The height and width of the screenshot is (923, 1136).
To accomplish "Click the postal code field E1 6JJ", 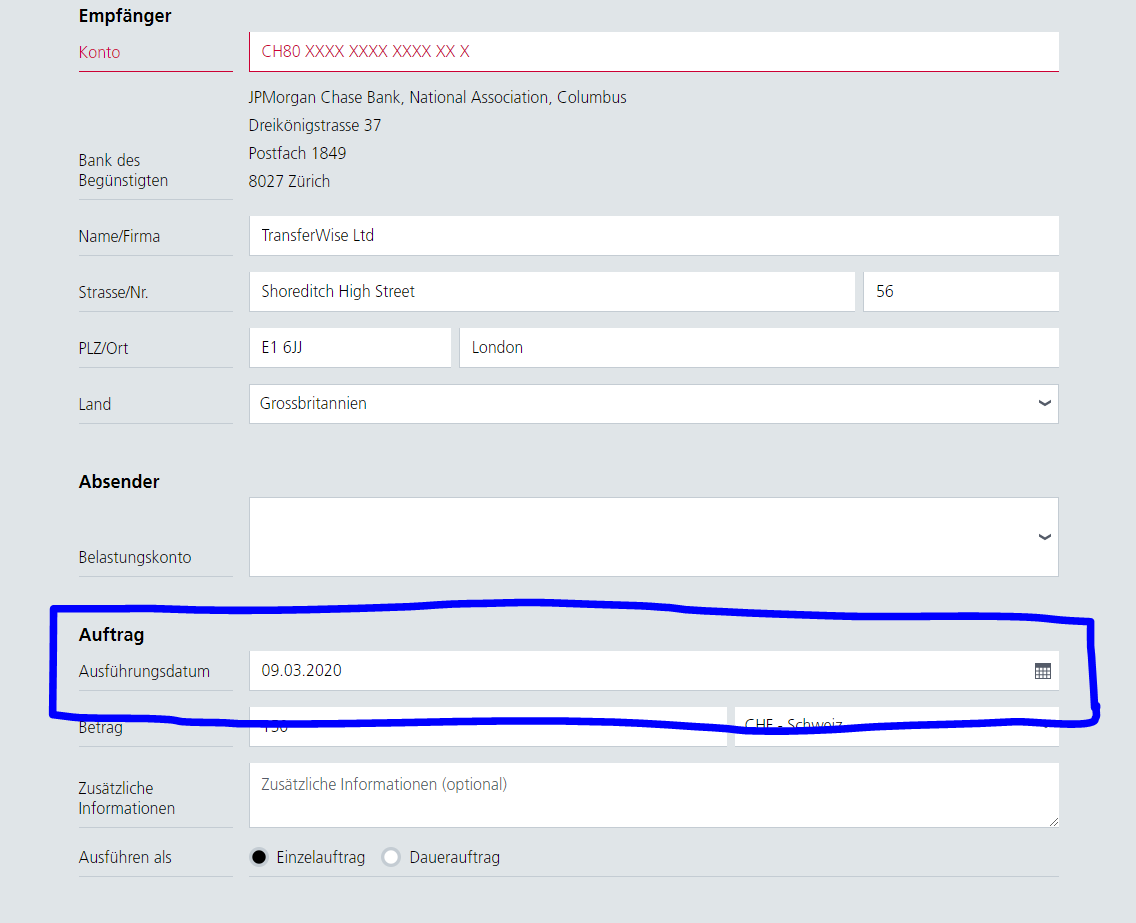I will 350,348.
